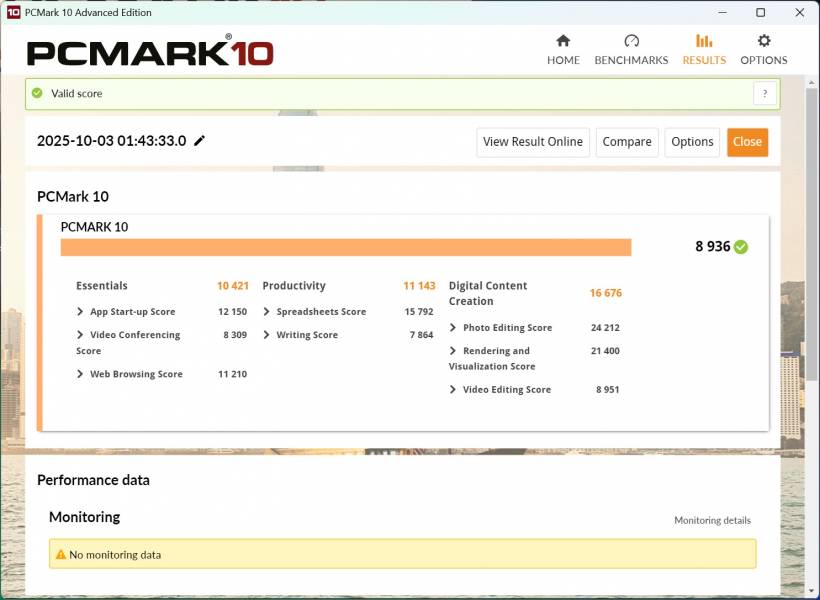
Task: Expand the App Start-up Score row
Action: point(80,312)
